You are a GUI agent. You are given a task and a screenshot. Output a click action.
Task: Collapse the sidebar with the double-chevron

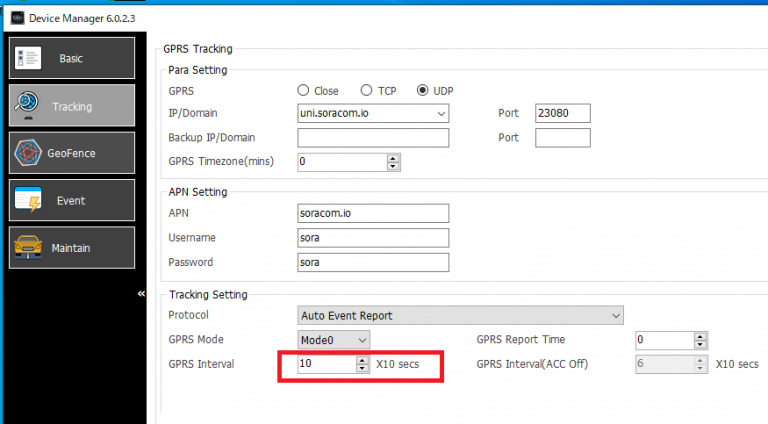141,294
